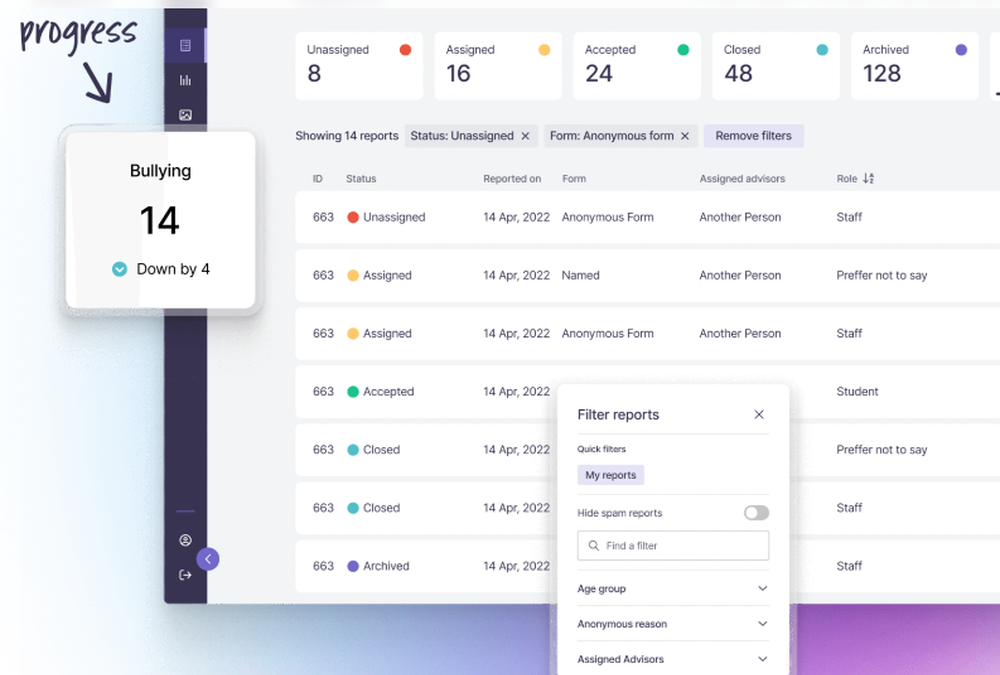
Task: Open the image/media section in the sidebar
Action: pyautogui.click(x=185, y=114)
